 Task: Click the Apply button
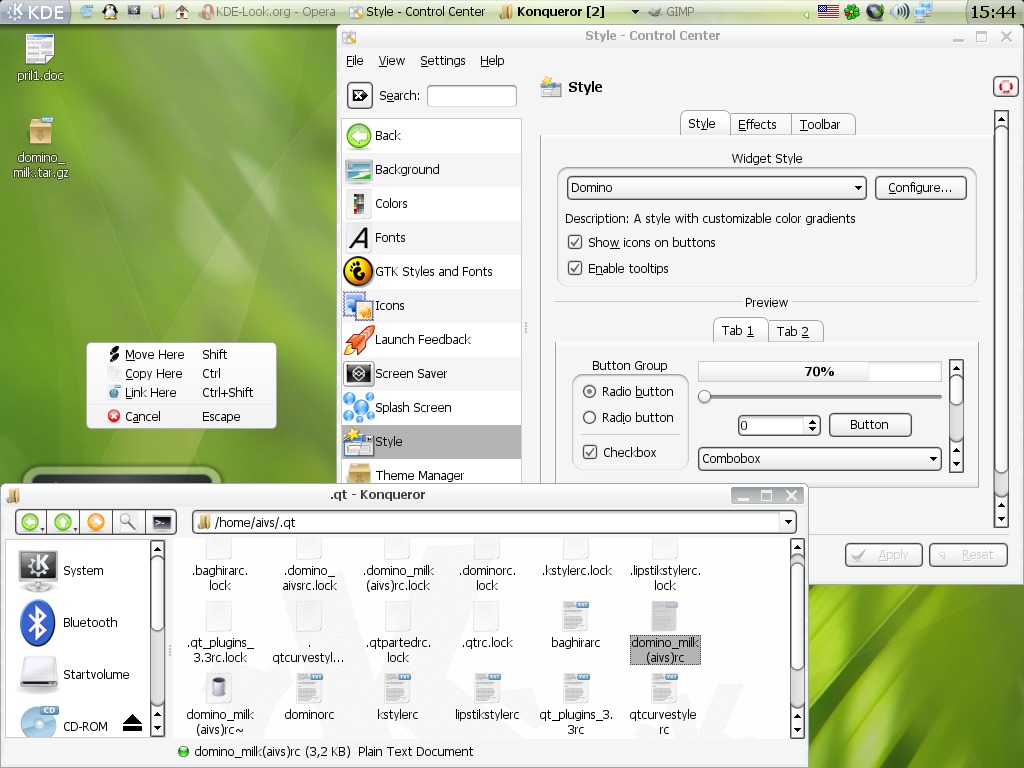pyautogui.click(x=884, y=555)
